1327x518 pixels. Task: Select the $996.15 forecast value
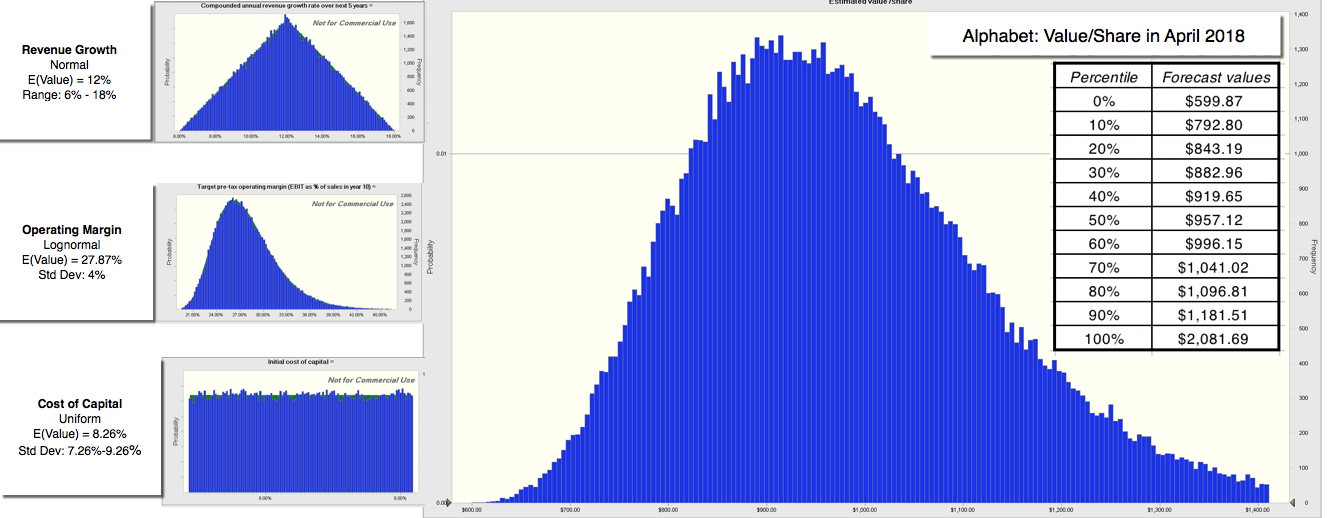coord(1214,243)
